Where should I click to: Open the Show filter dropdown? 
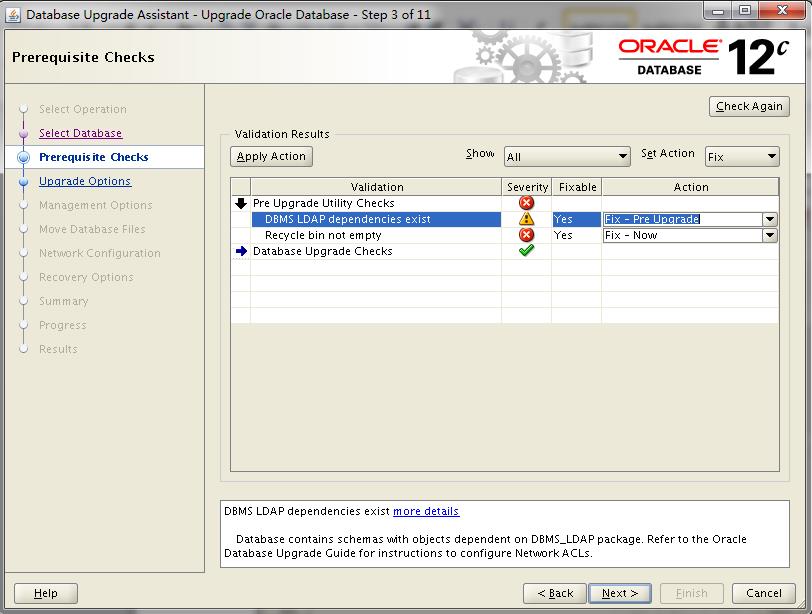(x=567, y=156)
